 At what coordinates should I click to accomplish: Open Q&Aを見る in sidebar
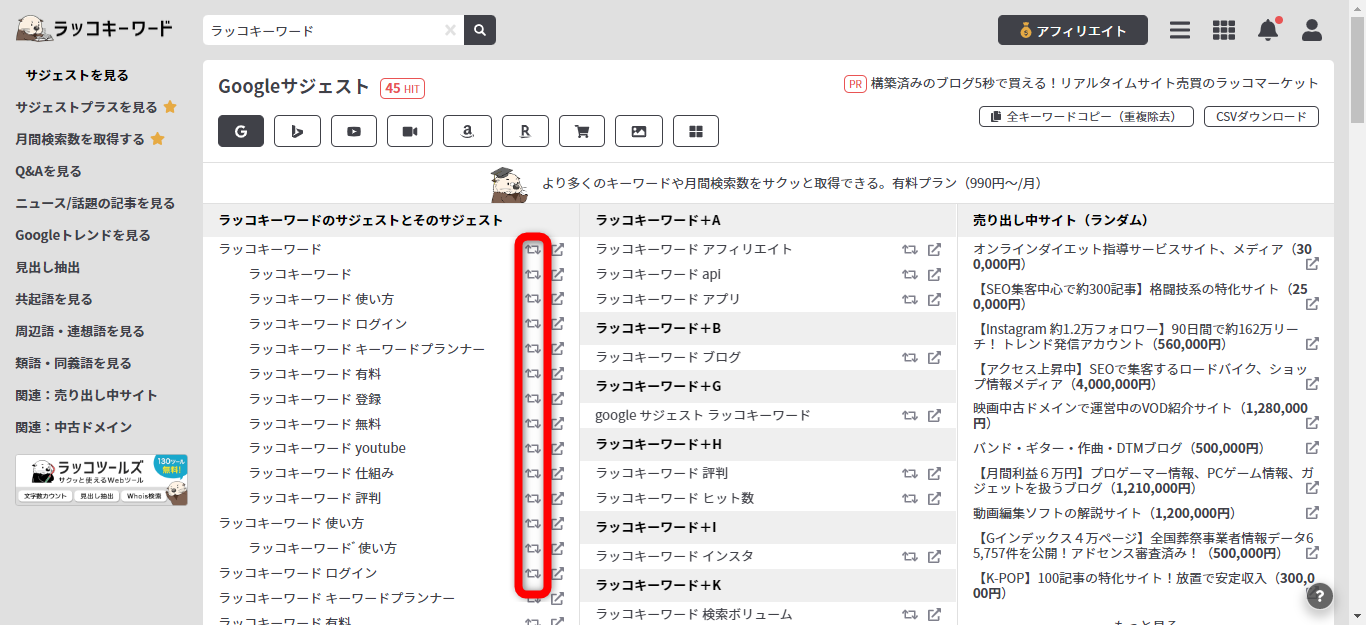pyautogui.click(x=49, y=171)
